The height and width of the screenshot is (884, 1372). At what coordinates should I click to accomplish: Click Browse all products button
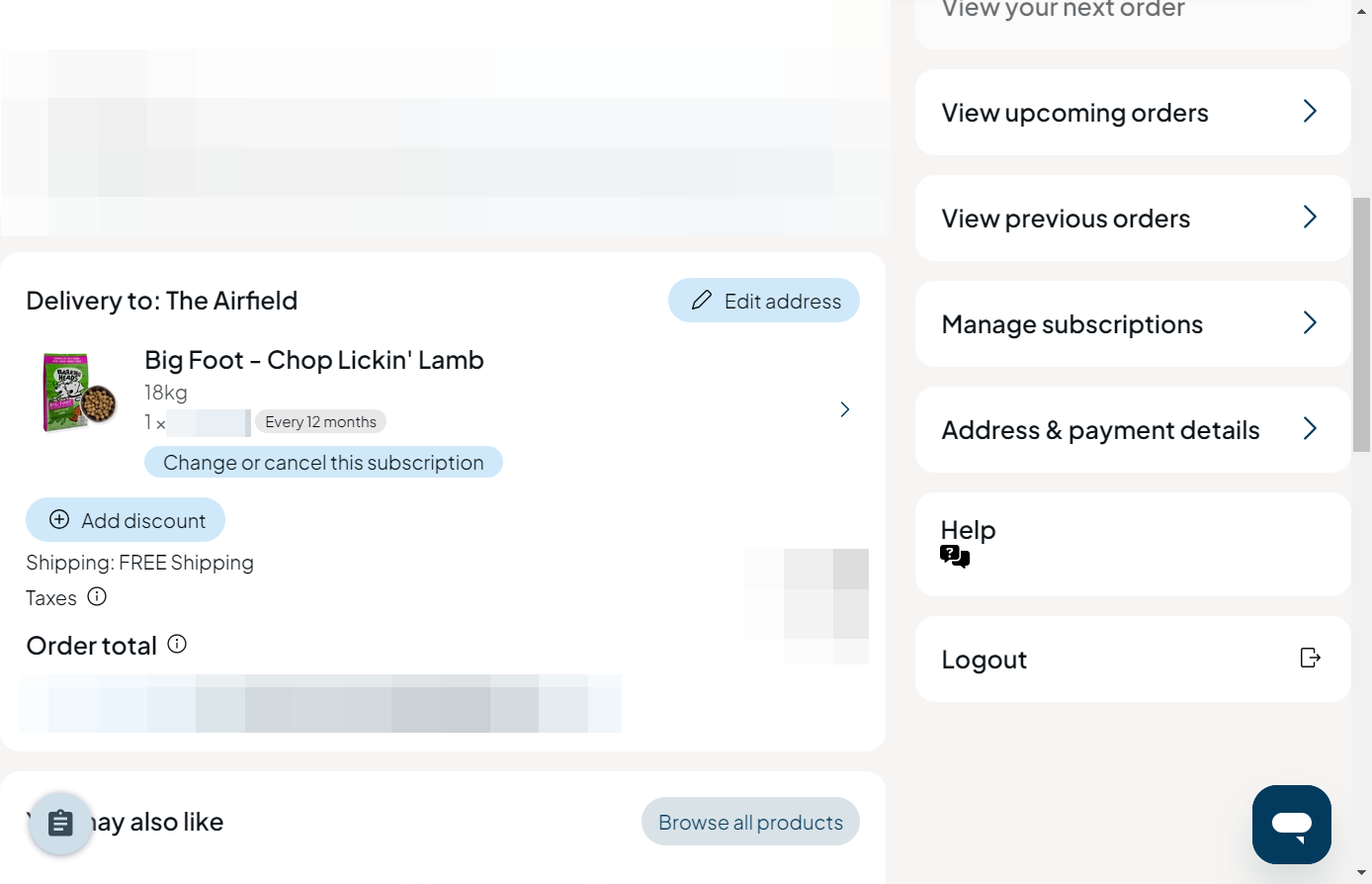[x=750, y=822]
